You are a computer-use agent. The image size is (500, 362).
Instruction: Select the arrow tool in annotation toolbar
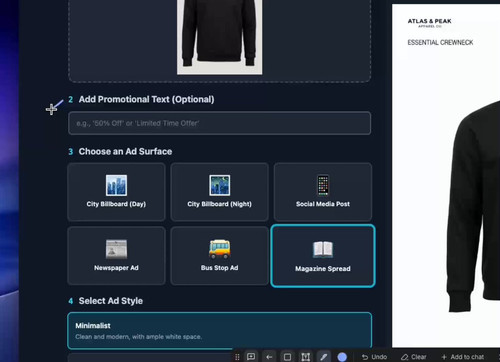(269, 357)
